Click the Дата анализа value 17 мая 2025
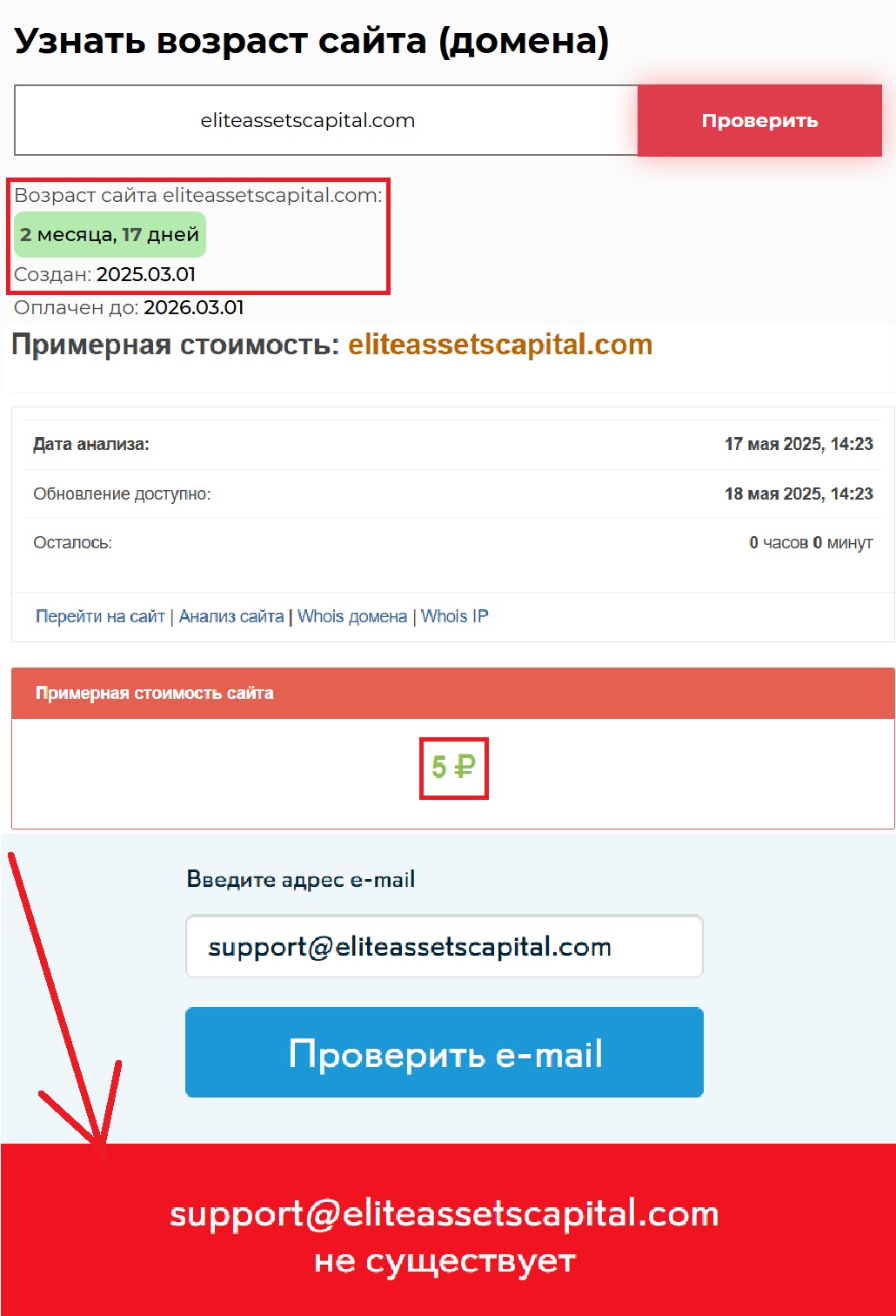The image size is (896, 1316). point(799,444)
